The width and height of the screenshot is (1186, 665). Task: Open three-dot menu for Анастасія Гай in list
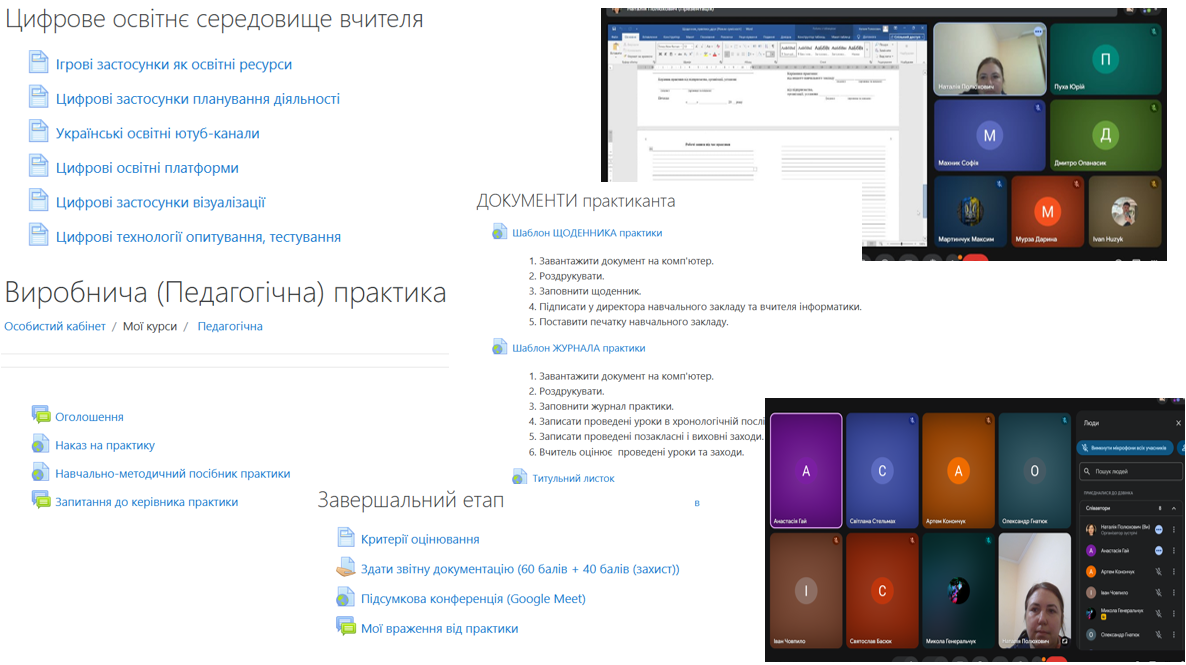coord(1174,550)
